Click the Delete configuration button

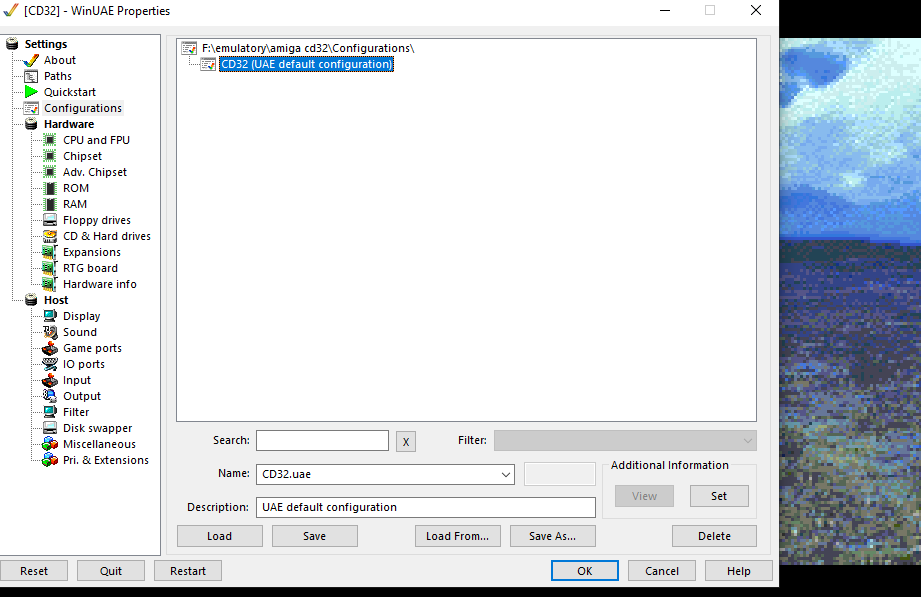pos(714,536)
